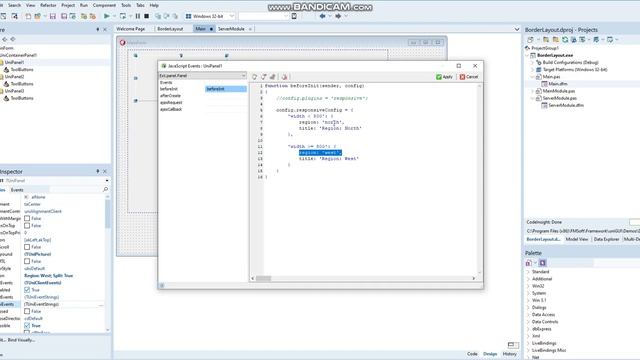Toggle the Collapsible True checkbox
This screenshot has width=640, height=360.
point(27,325)
